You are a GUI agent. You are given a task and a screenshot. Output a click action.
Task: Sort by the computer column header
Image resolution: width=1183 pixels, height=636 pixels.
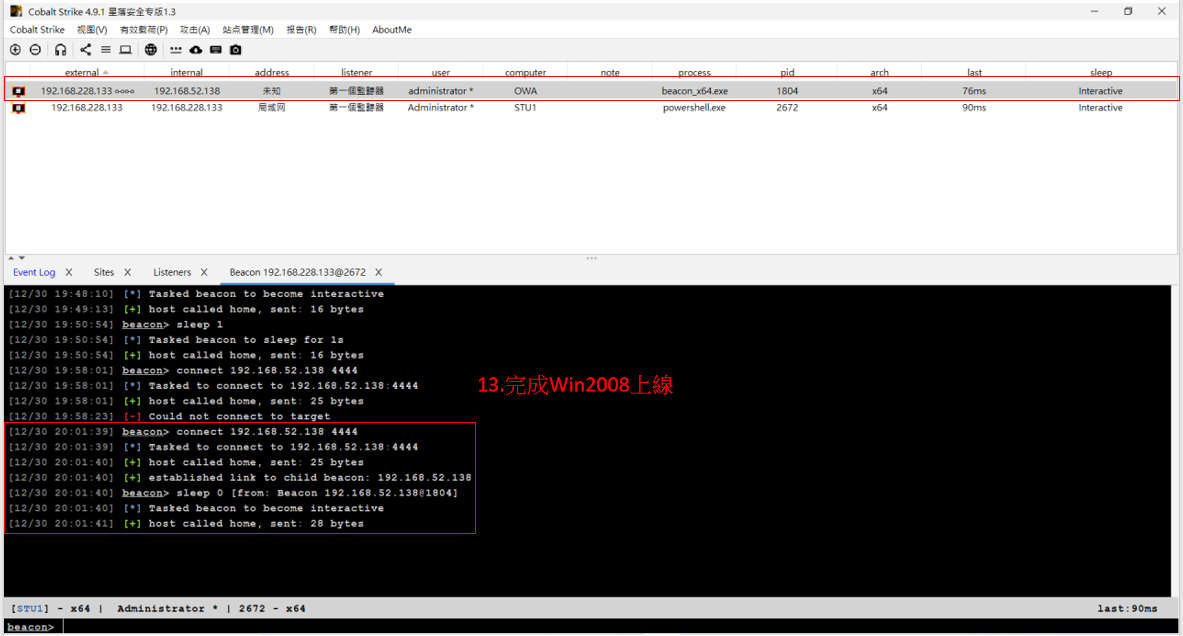525,72
